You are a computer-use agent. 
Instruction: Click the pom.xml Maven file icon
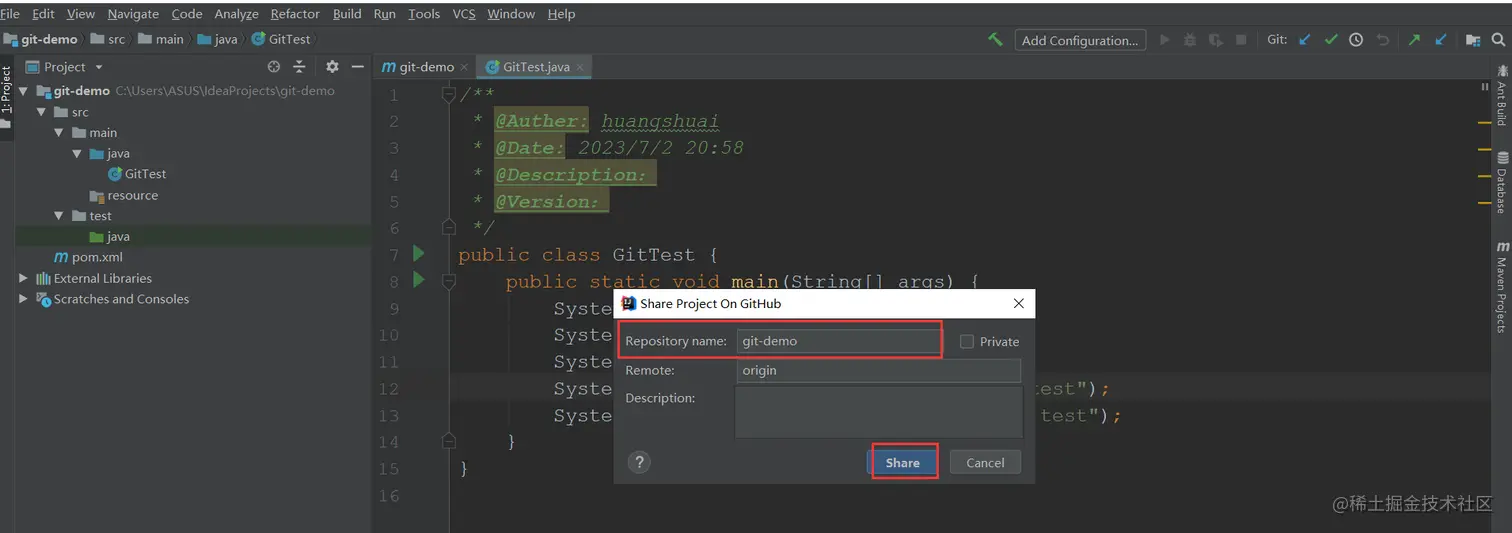pyautogui.click(x=62, y=257)
